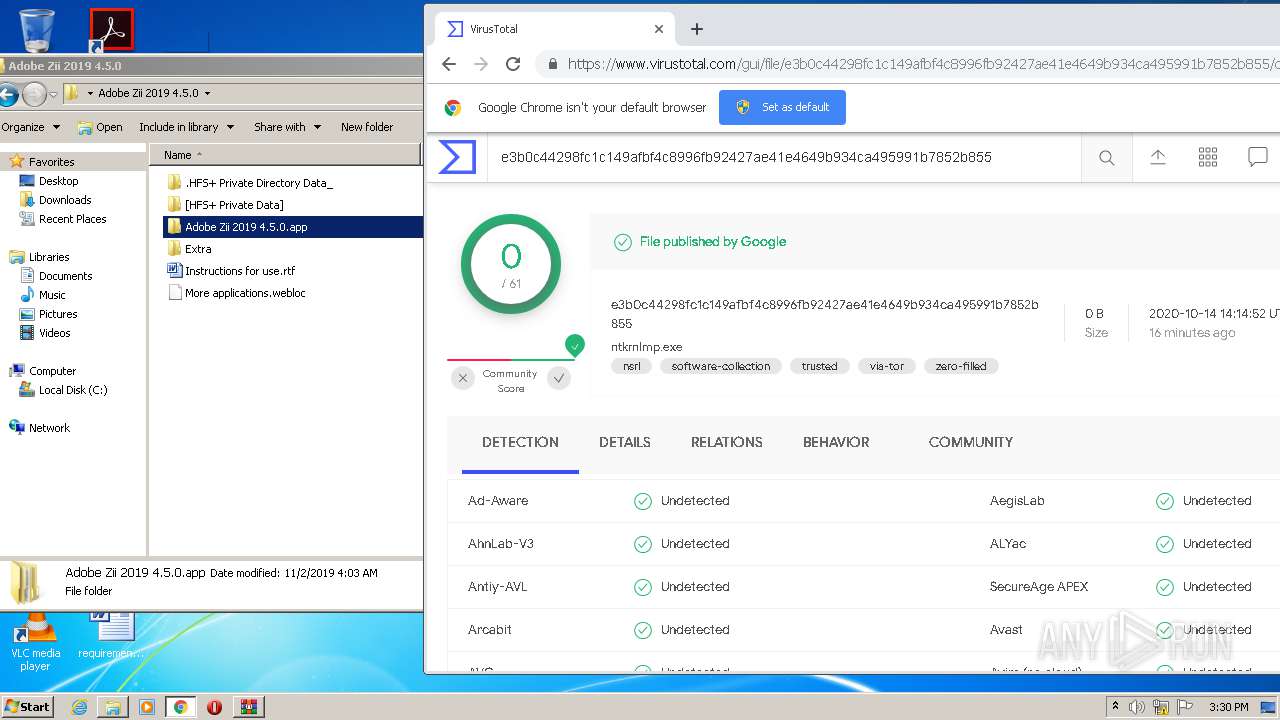Click the Explorer back button

pyautogui.click(x=8, y=94)
